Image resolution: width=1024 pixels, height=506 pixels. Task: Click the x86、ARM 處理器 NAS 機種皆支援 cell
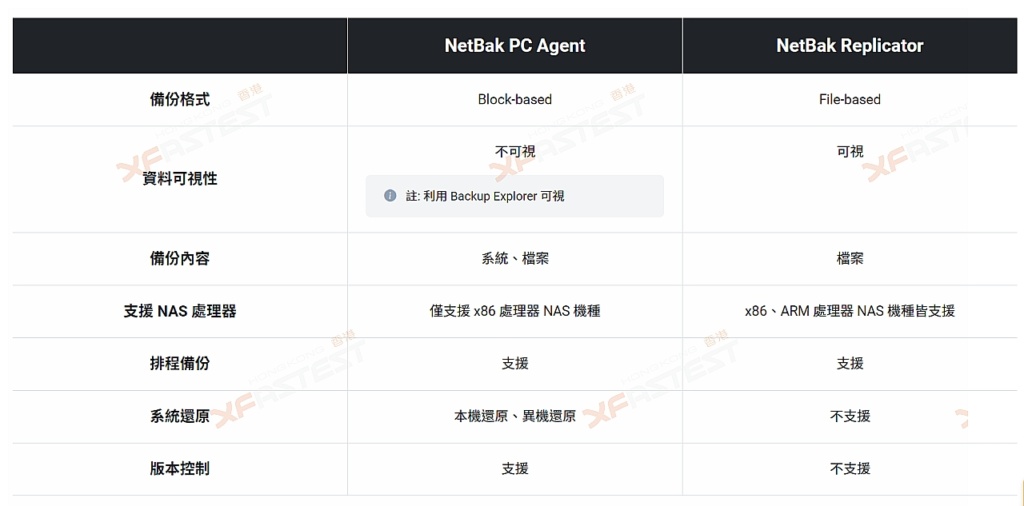850,311
